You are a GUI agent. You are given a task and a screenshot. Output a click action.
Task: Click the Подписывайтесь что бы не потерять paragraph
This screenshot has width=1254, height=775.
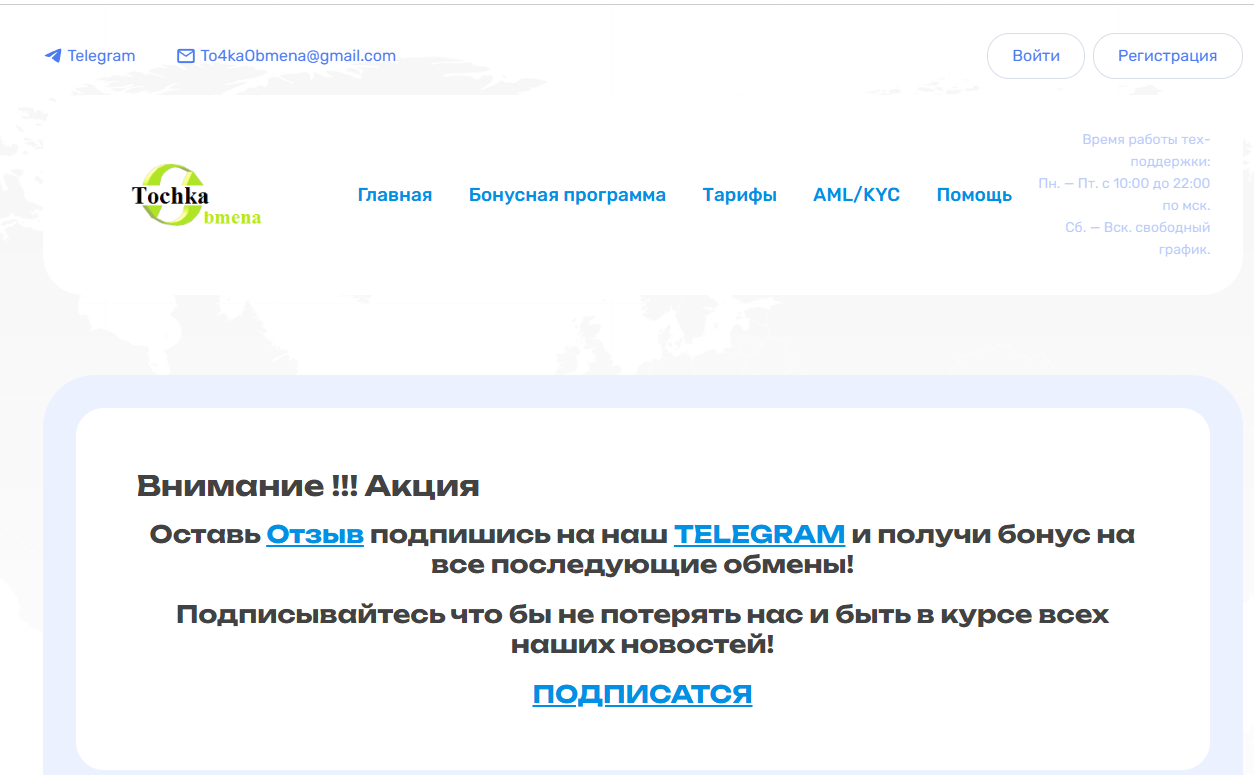643,629
